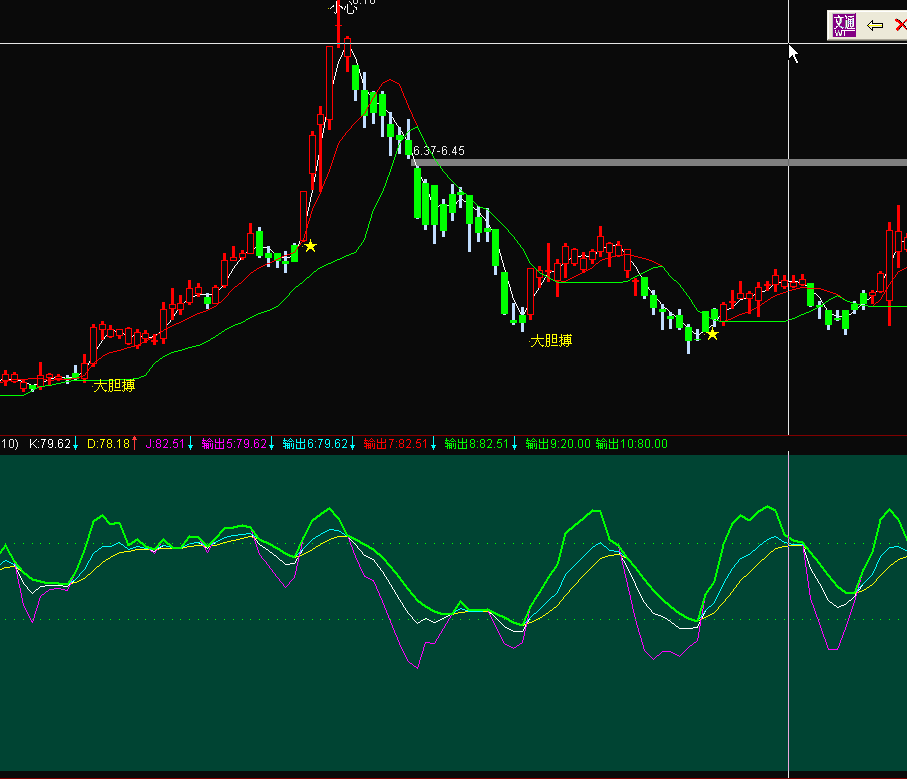Click the magenta J:82.51 indicator value
Viewport: 907px width, 779px height.
166,444
